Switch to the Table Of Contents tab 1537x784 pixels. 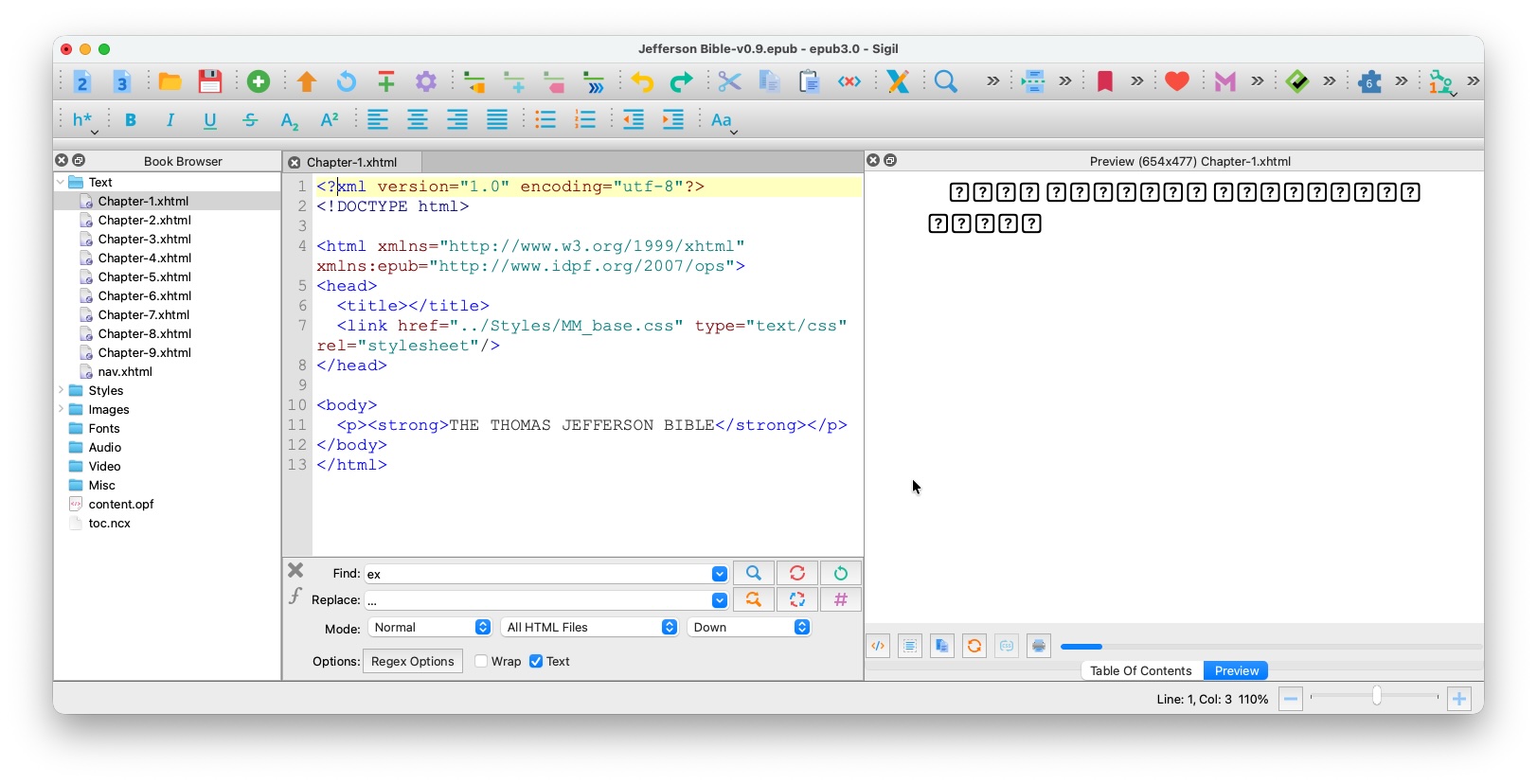[x=1141, y=670]
